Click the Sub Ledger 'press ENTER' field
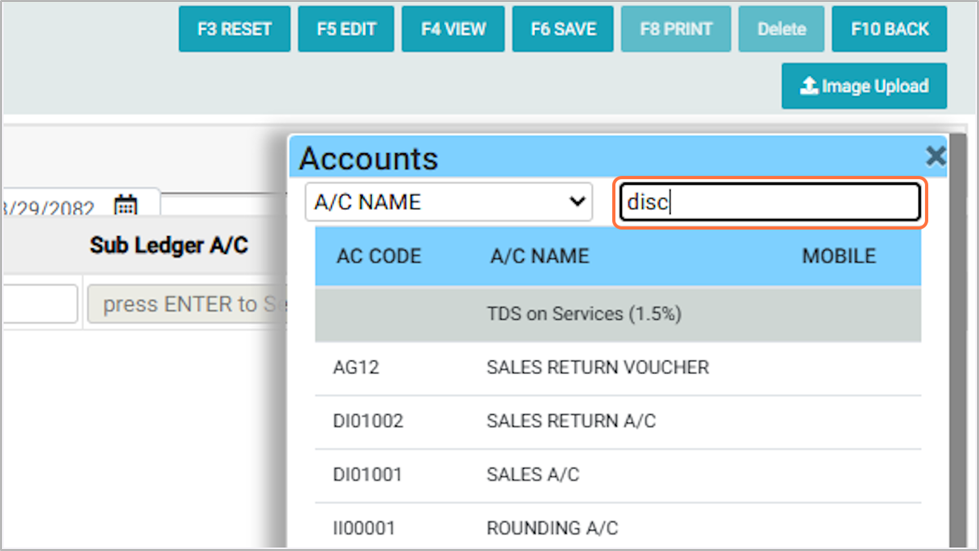The image size is (979, 551). (185, 304)
